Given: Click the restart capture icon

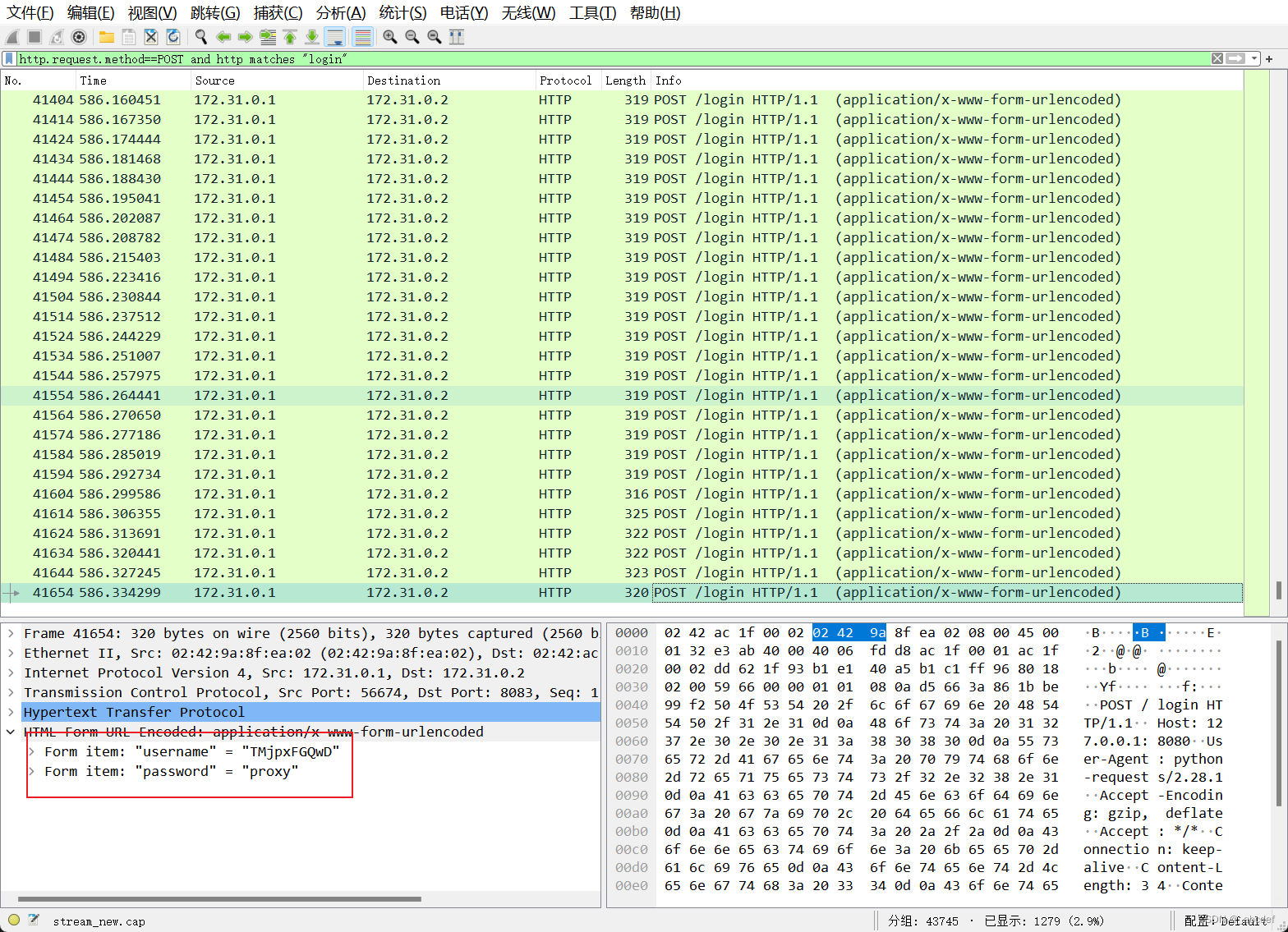Looking at the screenshot, I should pos(57,37).
